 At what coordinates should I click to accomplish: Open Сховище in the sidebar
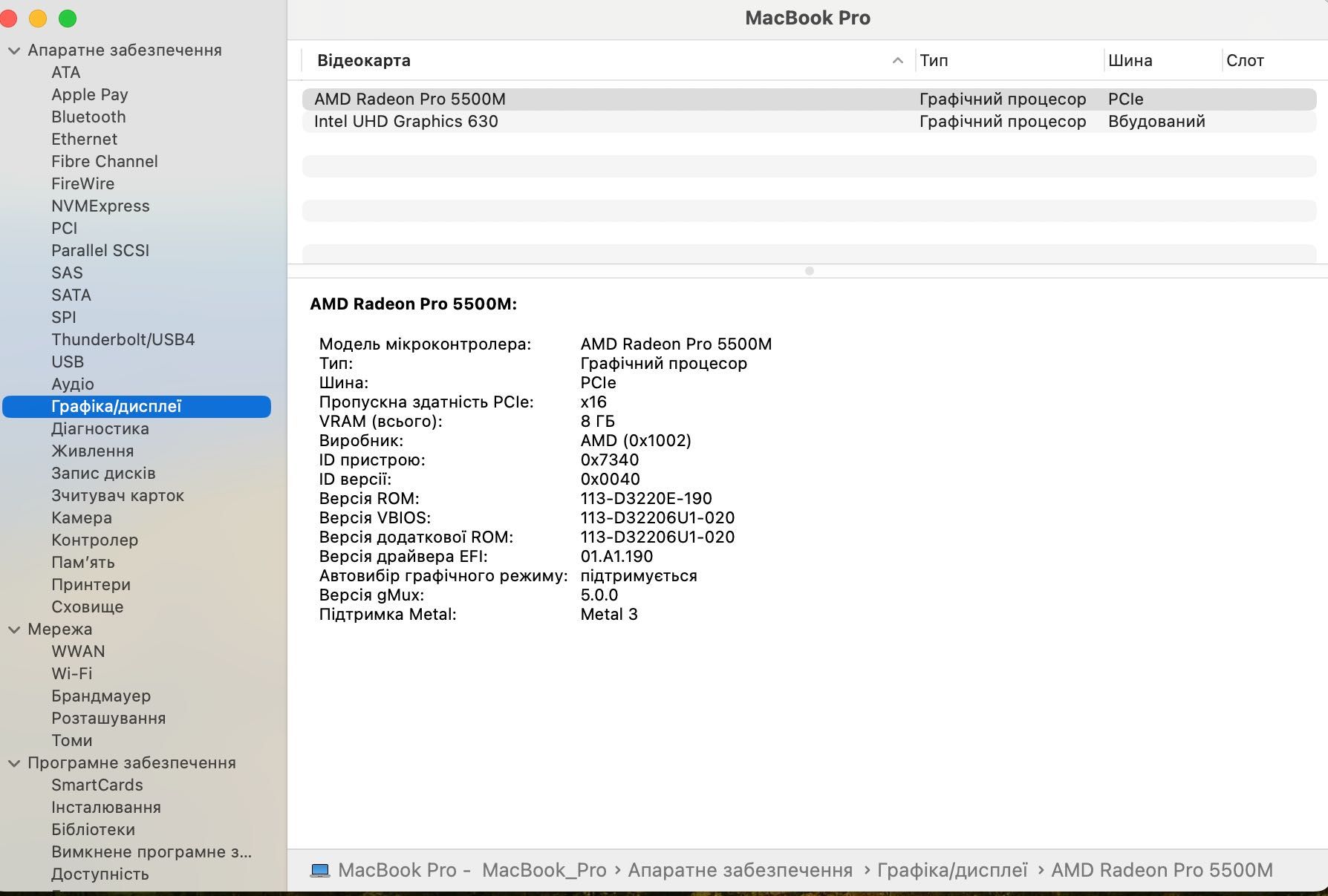tap(88, 607)
